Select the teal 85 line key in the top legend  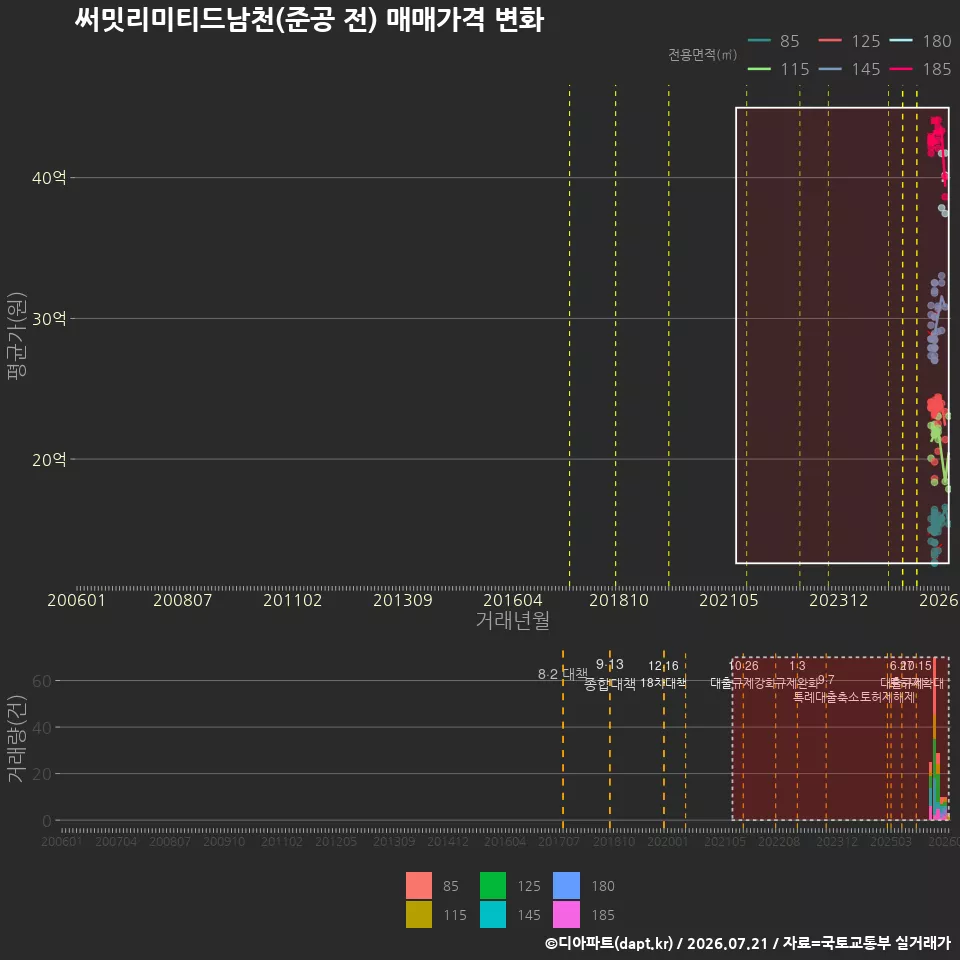(760, 41)
